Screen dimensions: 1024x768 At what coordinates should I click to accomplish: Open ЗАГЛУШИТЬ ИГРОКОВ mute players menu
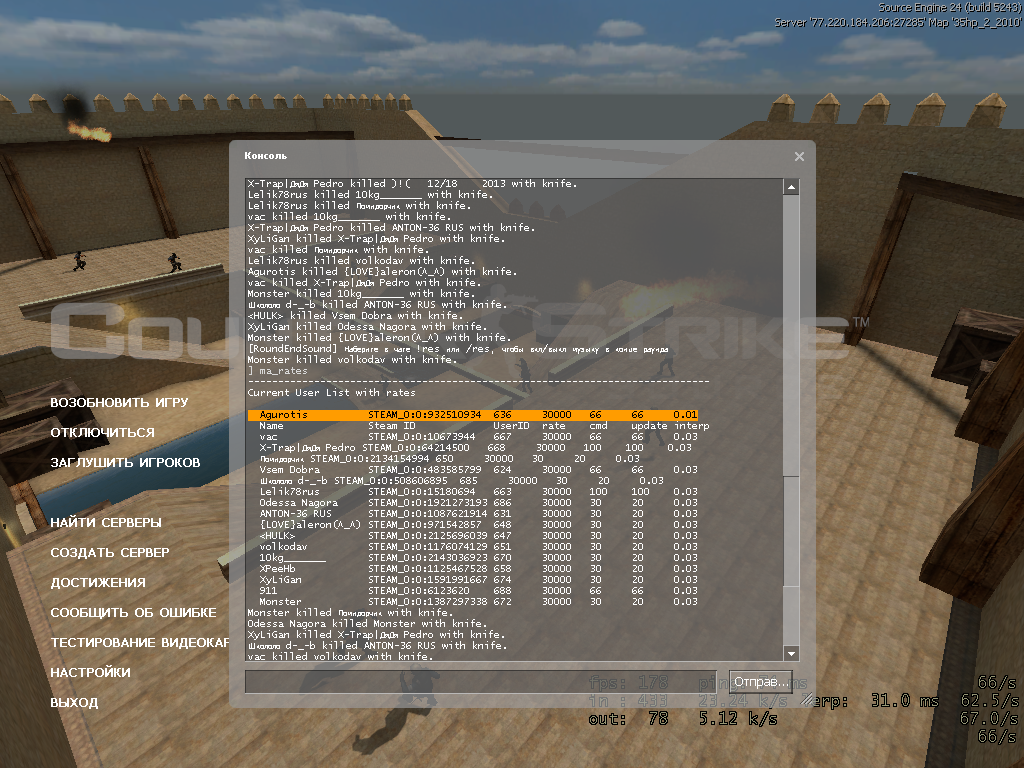pyautogui.click(x=125, y=462)
